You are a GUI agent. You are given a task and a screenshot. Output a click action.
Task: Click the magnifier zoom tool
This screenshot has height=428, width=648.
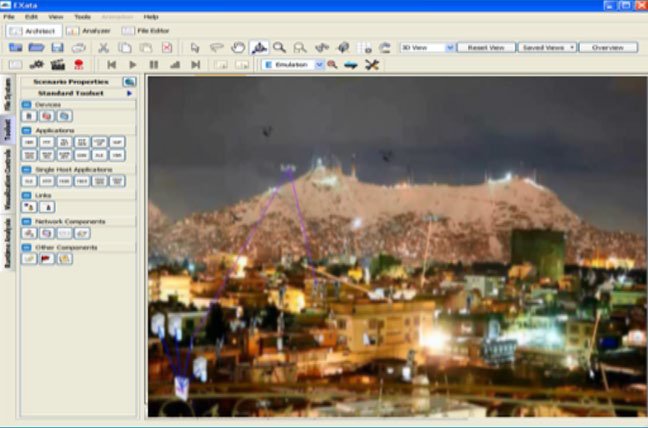pos(280,47)
